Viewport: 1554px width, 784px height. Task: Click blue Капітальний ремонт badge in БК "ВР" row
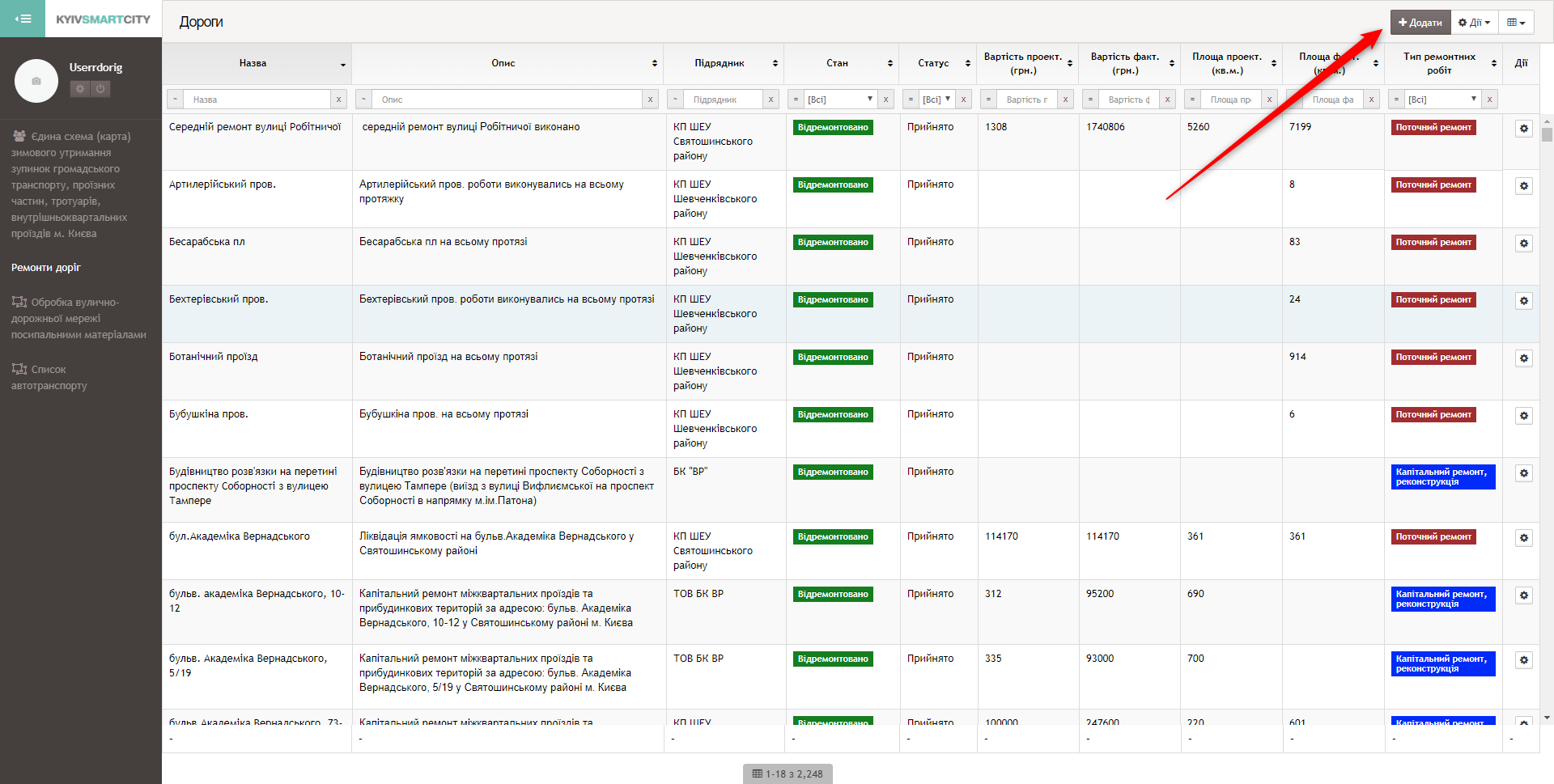(1443, 477)
